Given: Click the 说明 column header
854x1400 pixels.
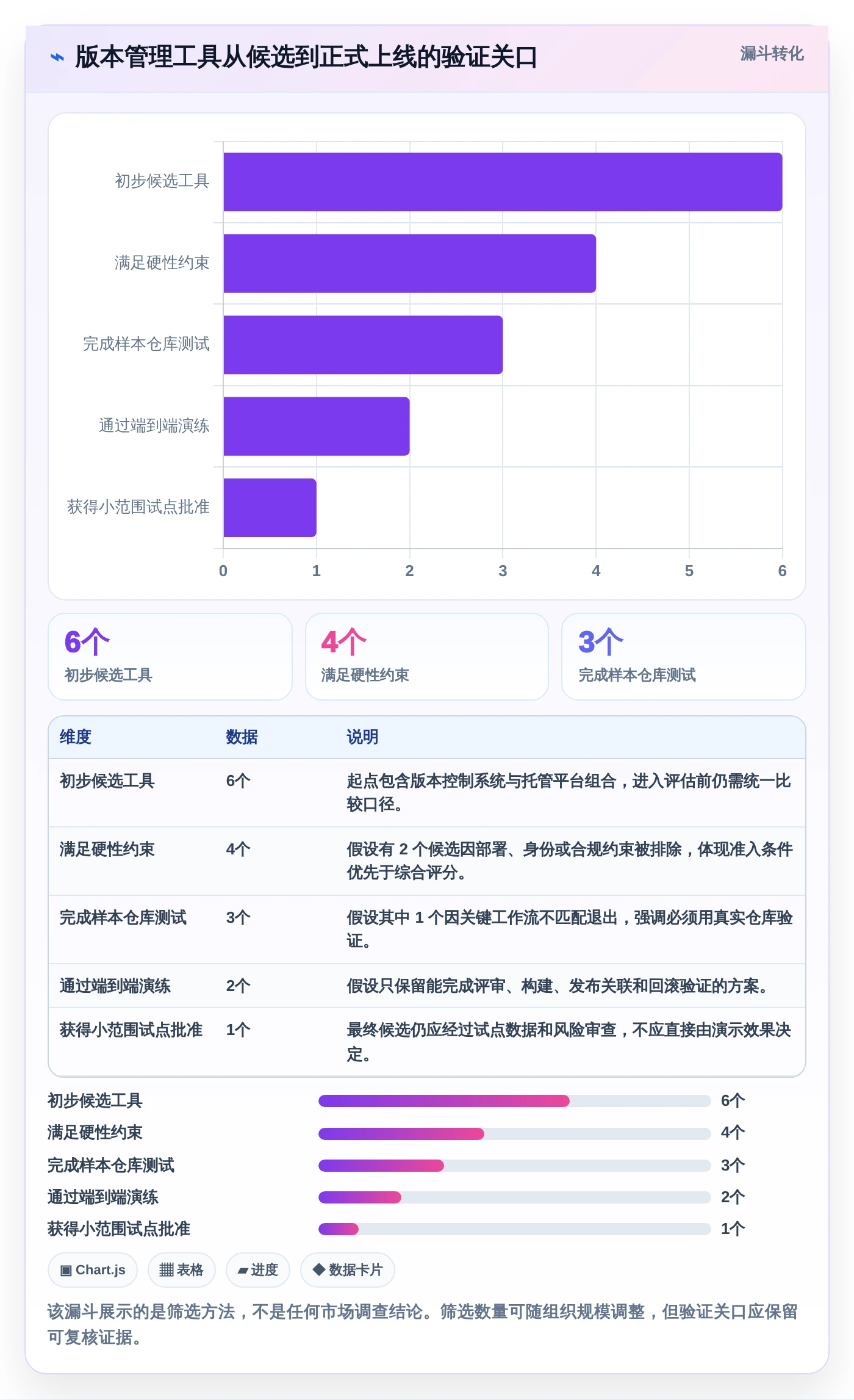Looking at the screenshot, I should point(363,737).
